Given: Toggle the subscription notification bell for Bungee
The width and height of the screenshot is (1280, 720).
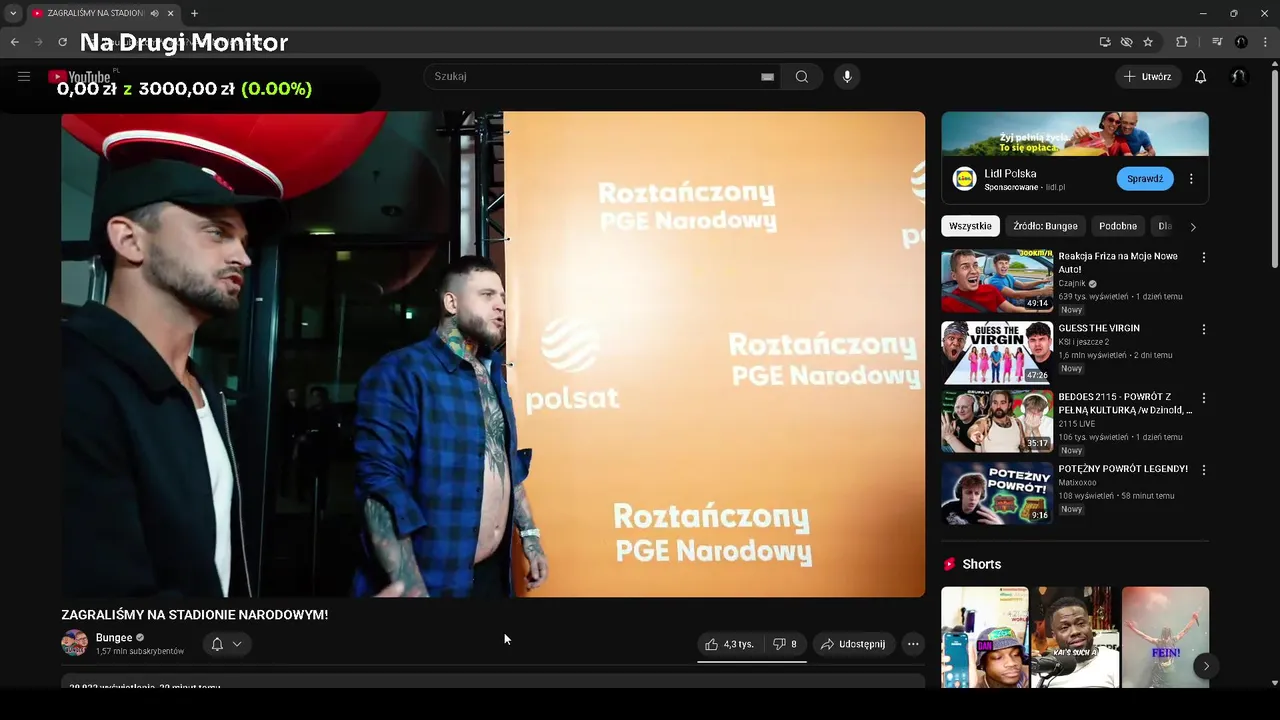Looking at the screenshot, I should pos(217,644).
